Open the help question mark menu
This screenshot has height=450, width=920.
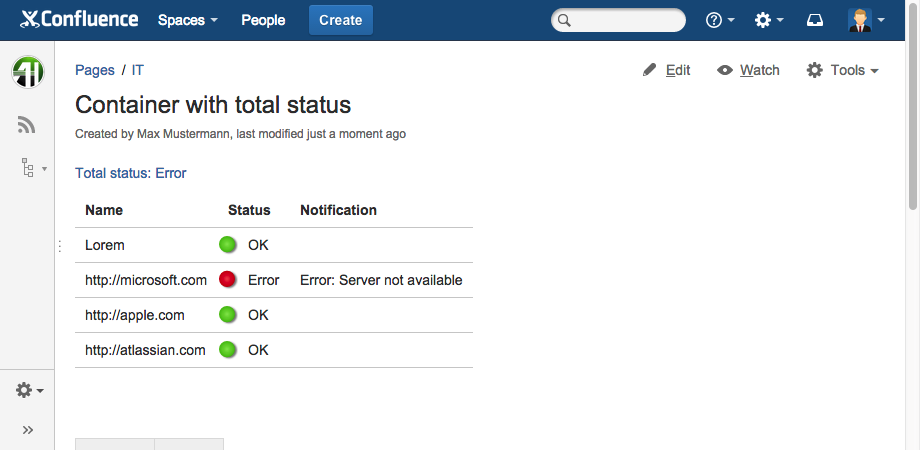(719, 20)
